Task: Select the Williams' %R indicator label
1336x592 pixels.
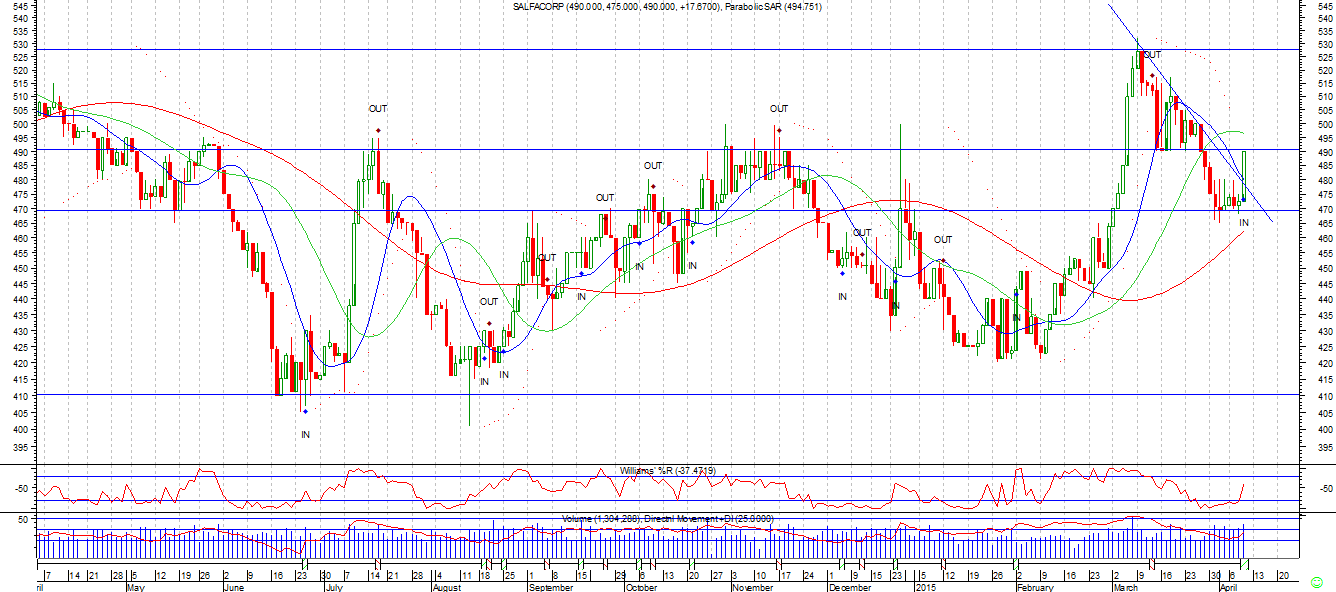Action: click(667, 470)
